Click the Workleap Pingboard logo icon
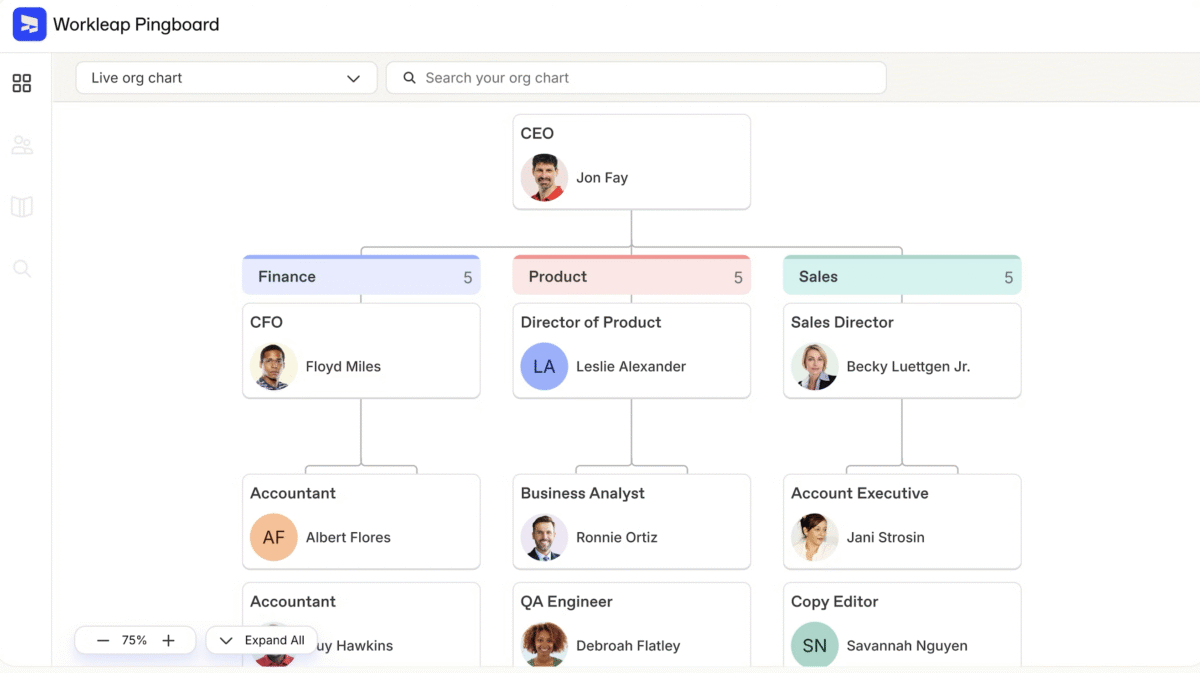Image resolution: width=1200 pixels, height=673 pixels. click(x=29, y=24)
